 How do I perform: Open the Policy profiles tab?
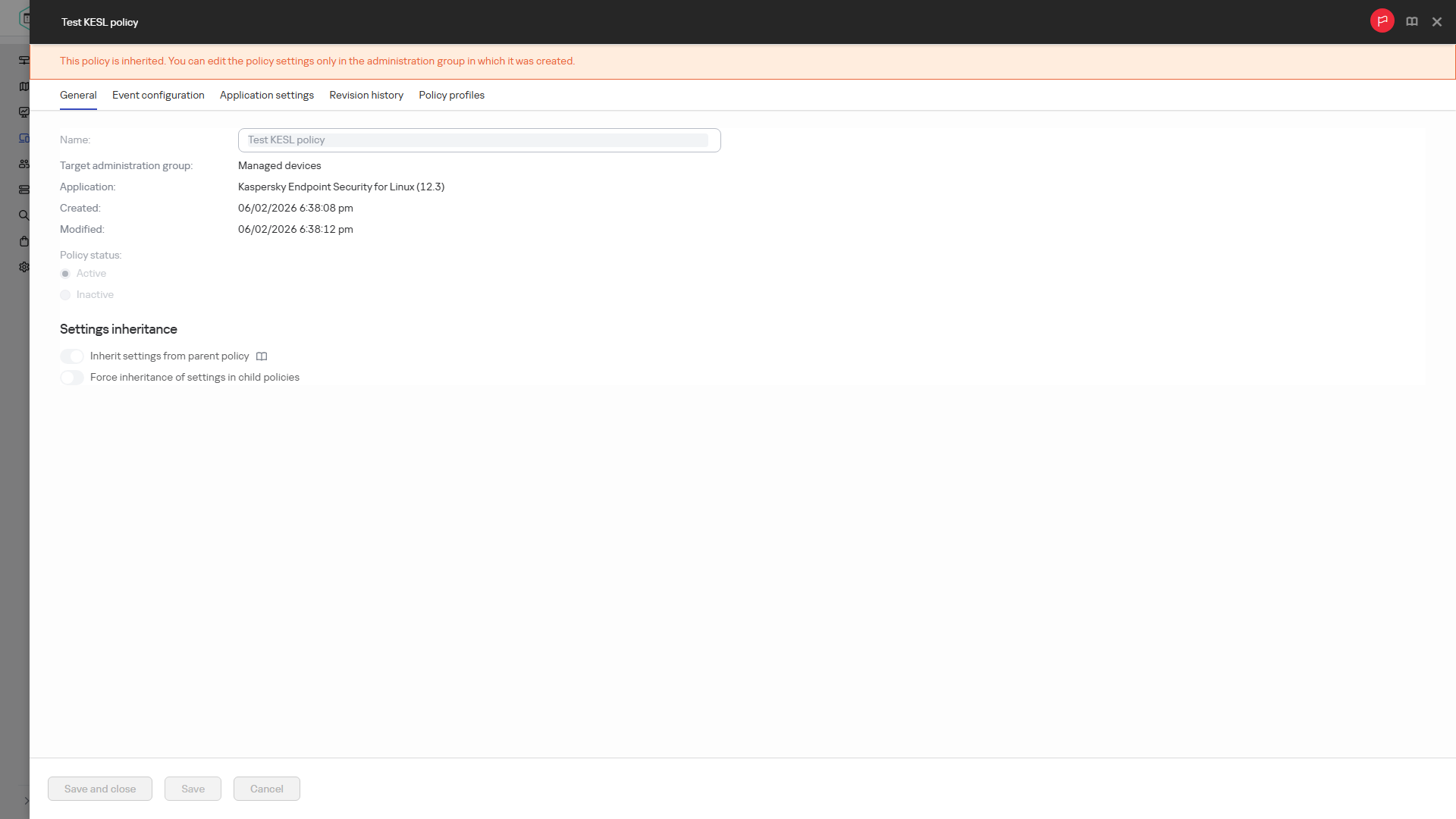click(x=451, y=95)
